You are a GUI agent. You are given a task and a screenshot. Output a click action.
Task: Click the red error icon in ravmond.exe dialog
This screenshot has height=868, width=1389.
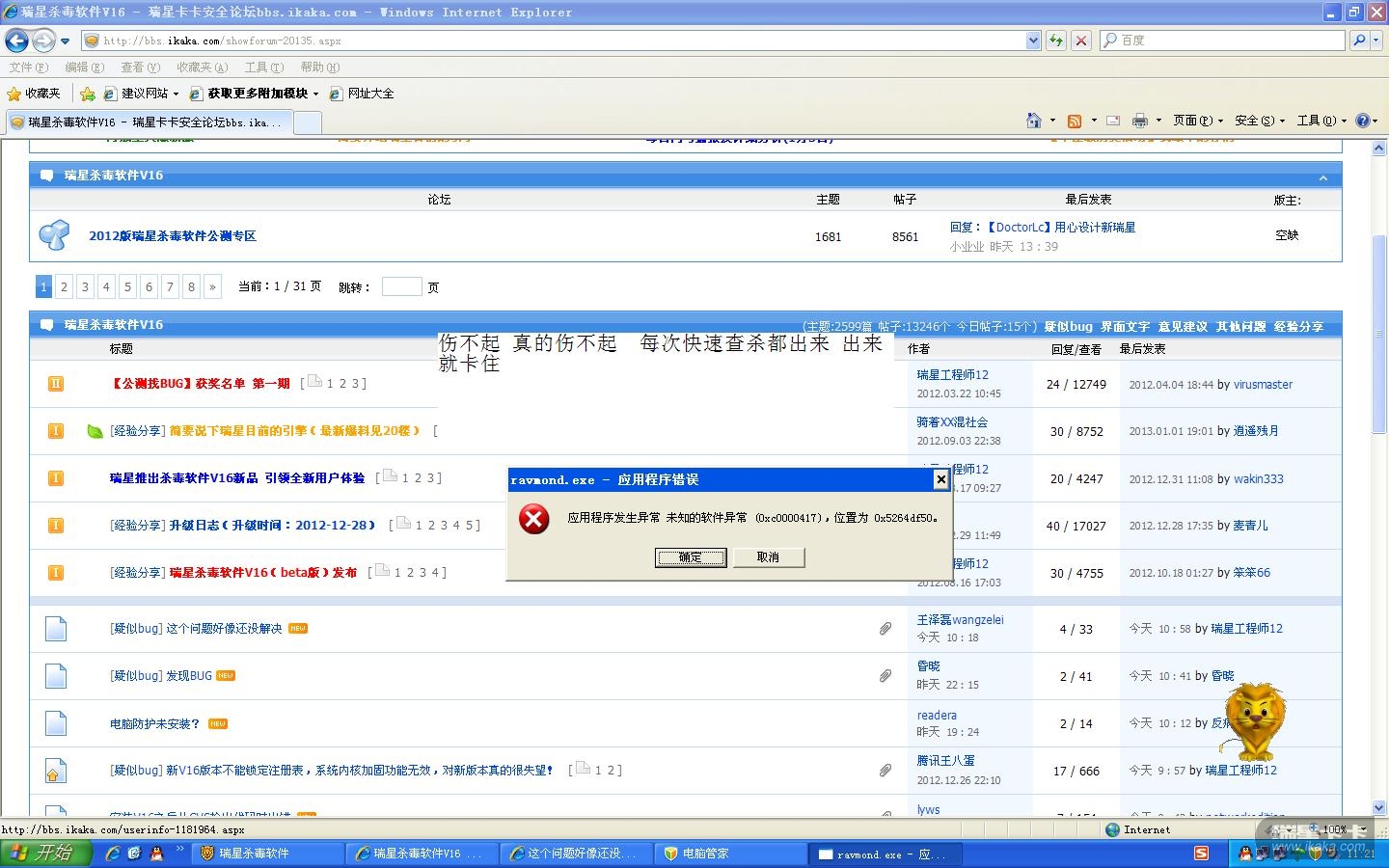click(533, 520)
